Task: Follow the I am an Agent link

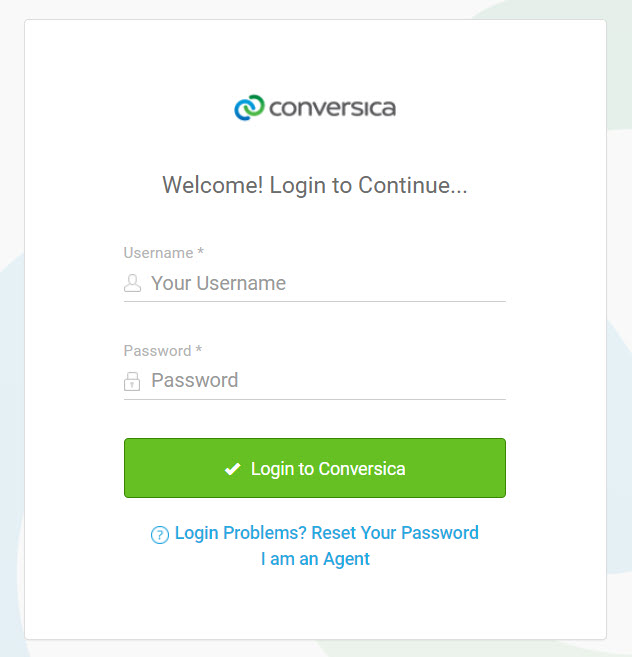Action: point(315,559)
